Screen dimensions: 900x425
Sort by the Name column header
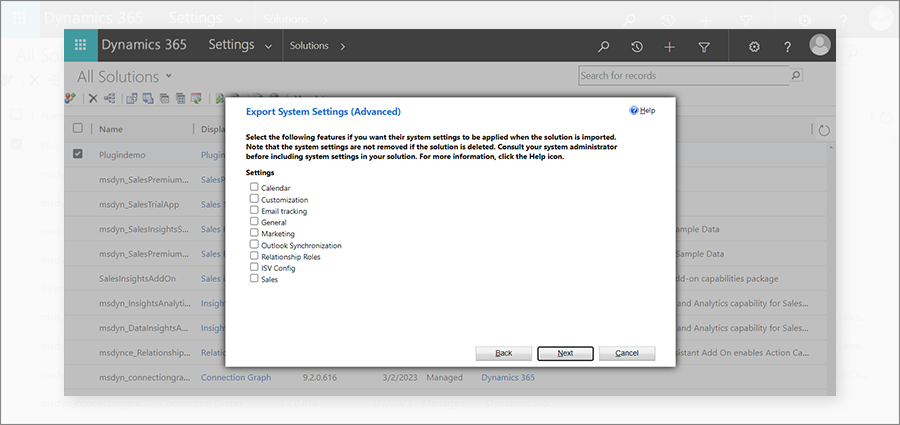(x=111, y=129)
